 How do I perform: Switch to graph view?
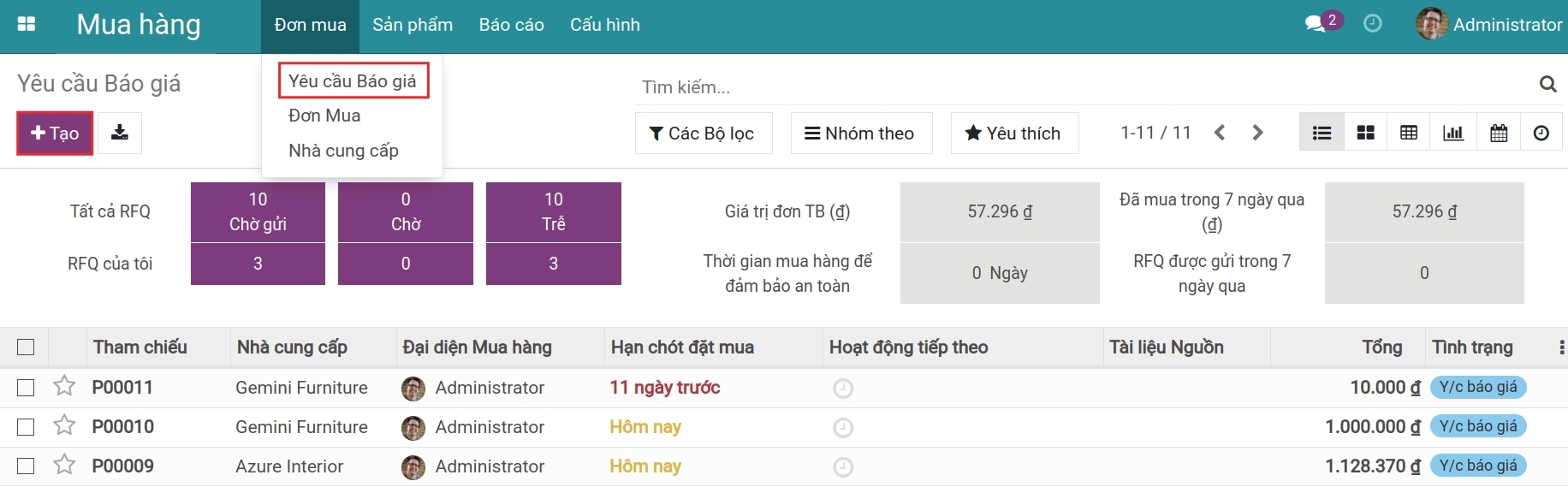1453,133
